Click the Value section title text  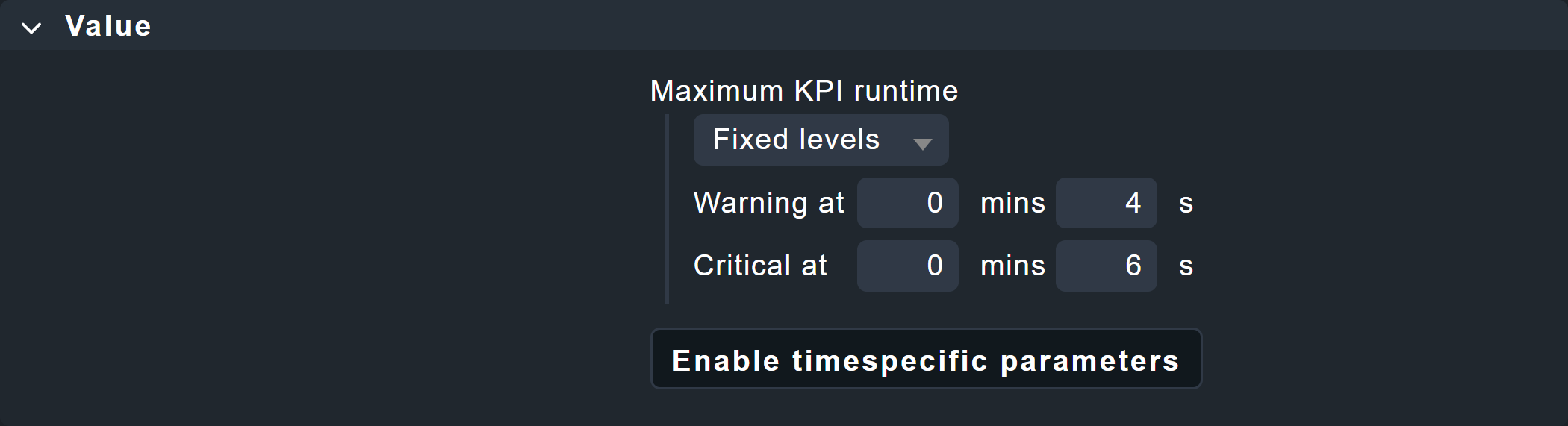[x=108, y=26]
